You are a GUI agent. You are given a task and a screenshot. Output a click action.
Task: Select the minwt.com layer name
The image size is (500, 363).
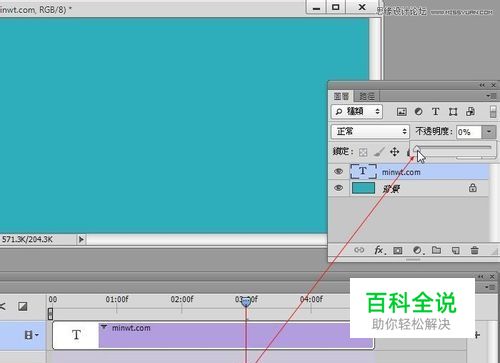click(401, 172)
